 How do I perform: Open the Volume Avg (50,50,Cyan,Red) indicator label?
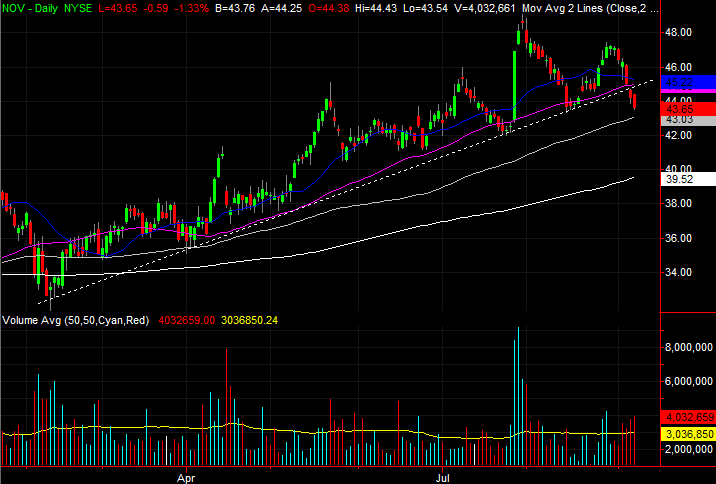(x=76, y=321)
